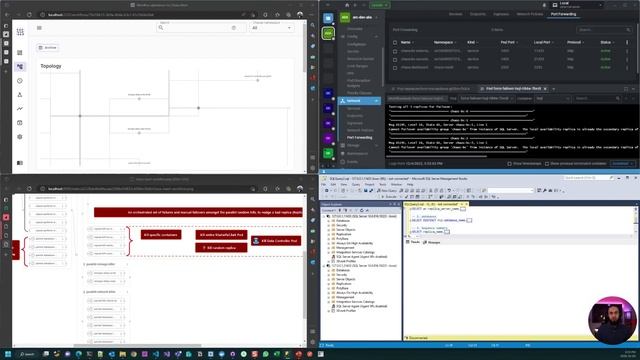Check the first port forwarding row checkbox

point(395,51)
